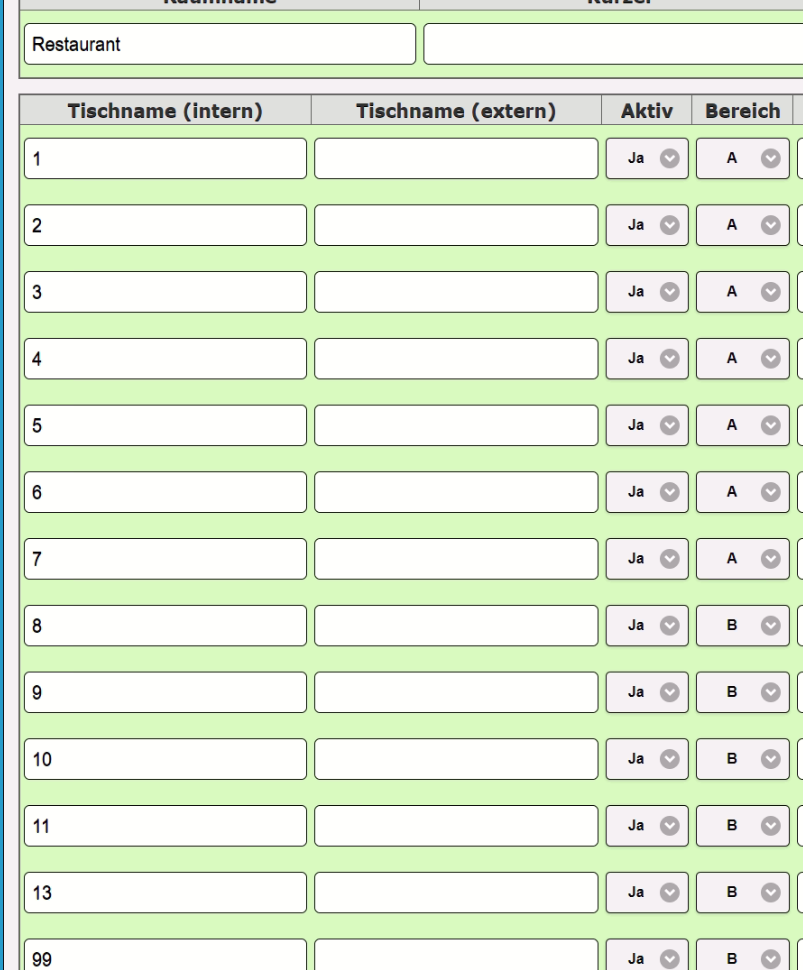Click internal table name field showing 2
The image size is (803, 970).
click(165, 225)
